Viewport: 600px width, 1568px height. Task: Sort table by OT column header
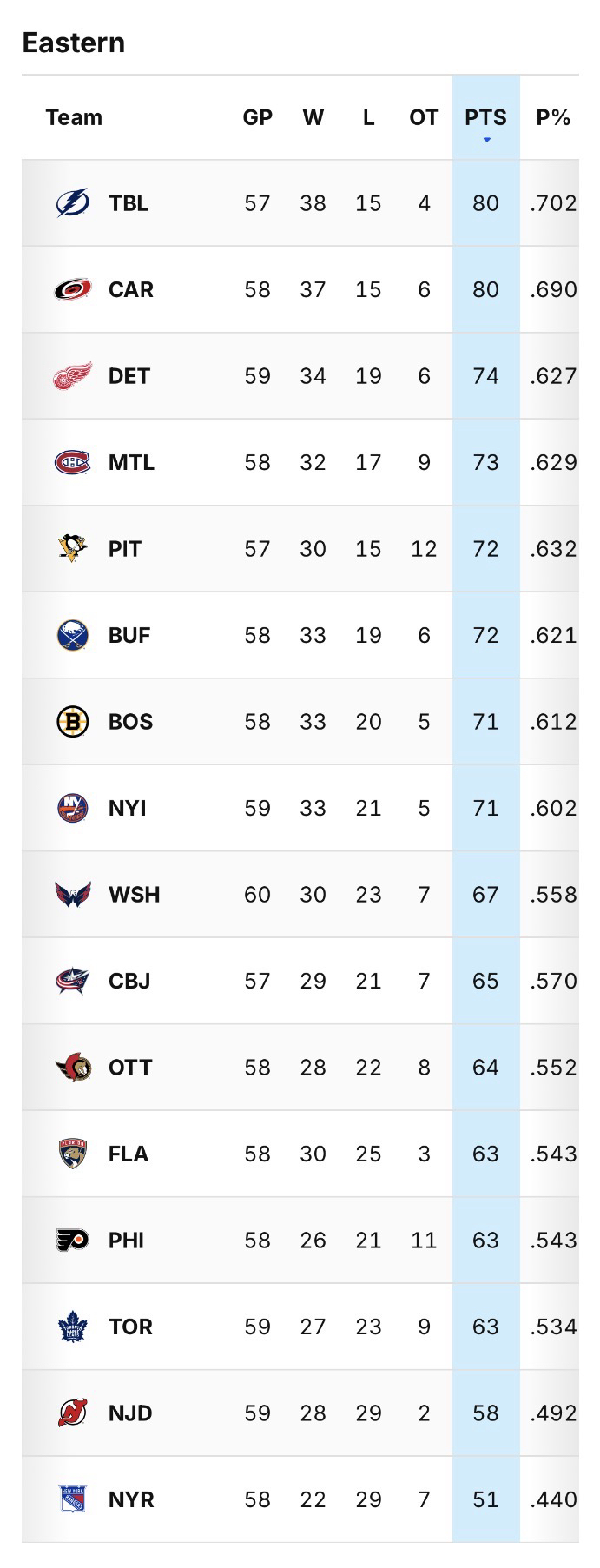coord(424,117)
